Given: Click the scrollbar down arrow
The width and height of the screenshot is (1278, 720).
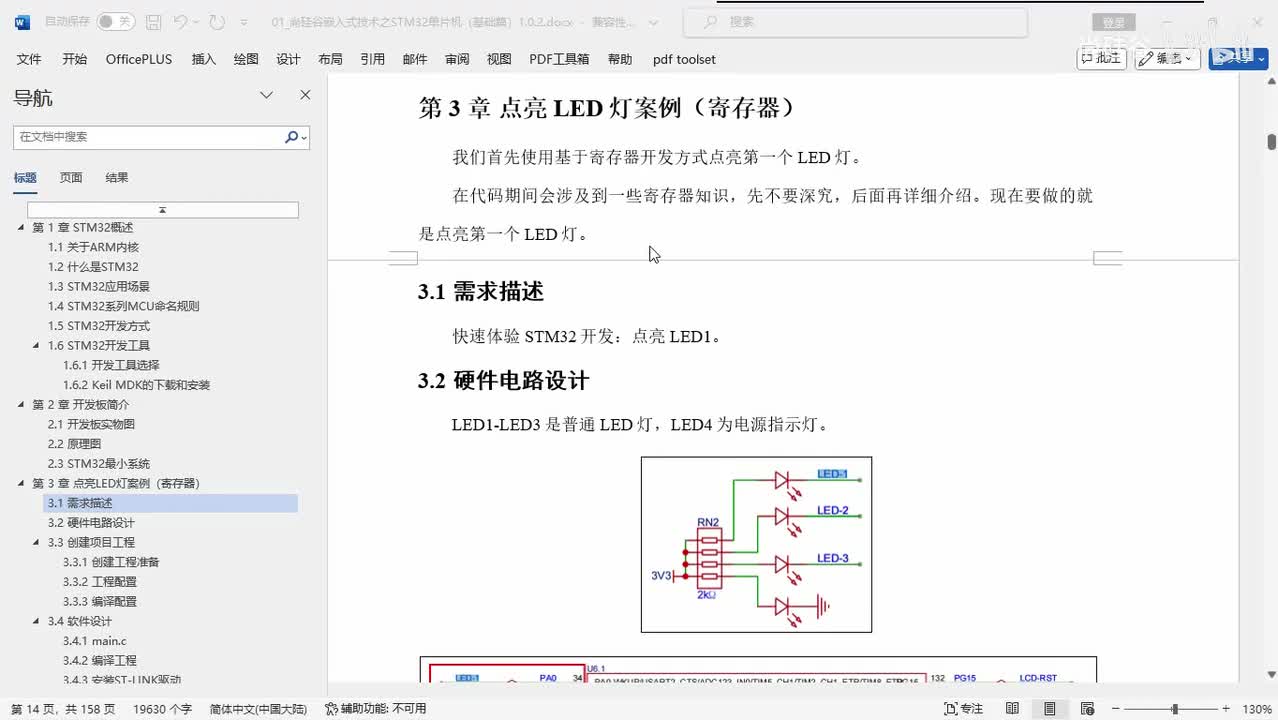Looking at the screenshot, I should (1272, 675).
